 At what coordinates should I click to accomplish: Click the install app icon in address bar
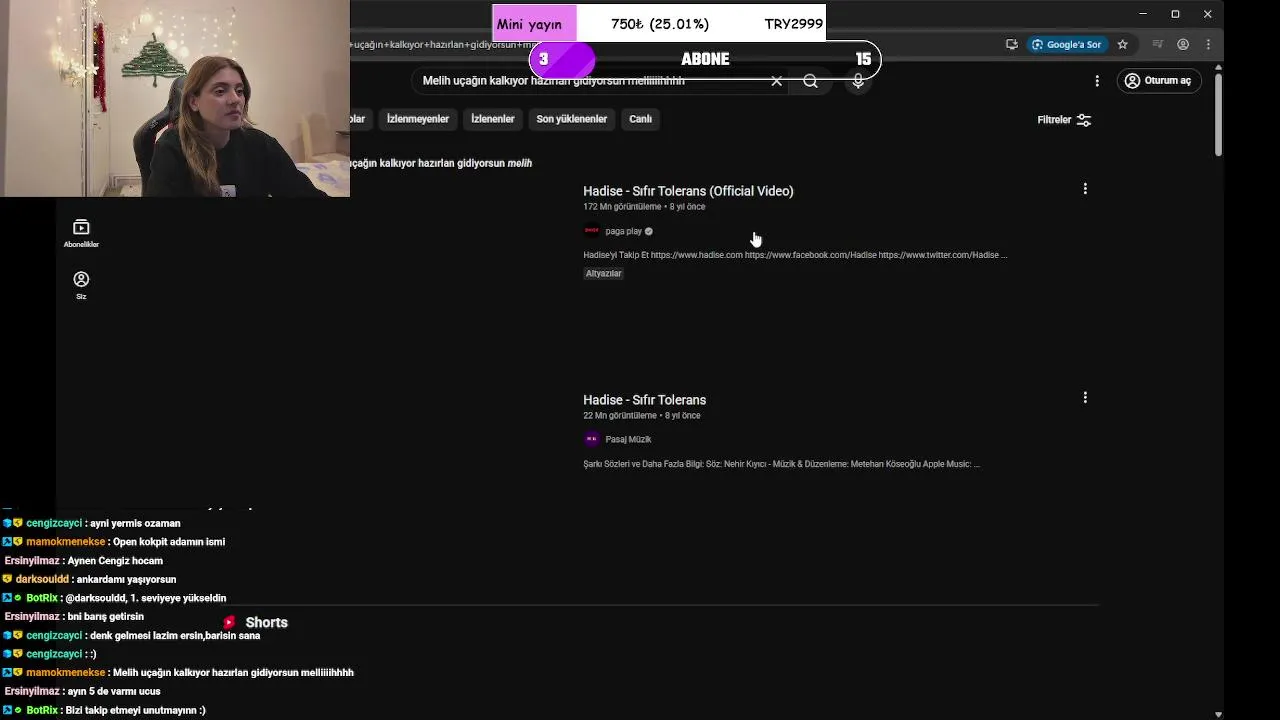[x=1012, y=44]
